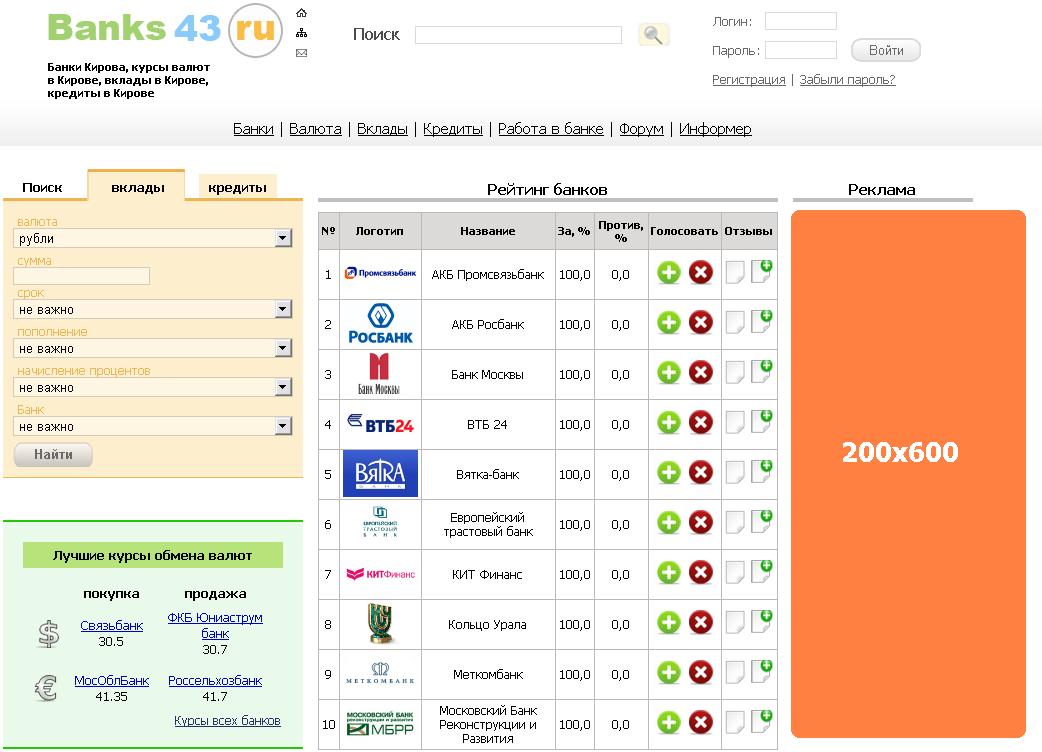The image size is (1042, 752).
Task: Open the начисление процентов dropdown
Action: pos(152,387)
